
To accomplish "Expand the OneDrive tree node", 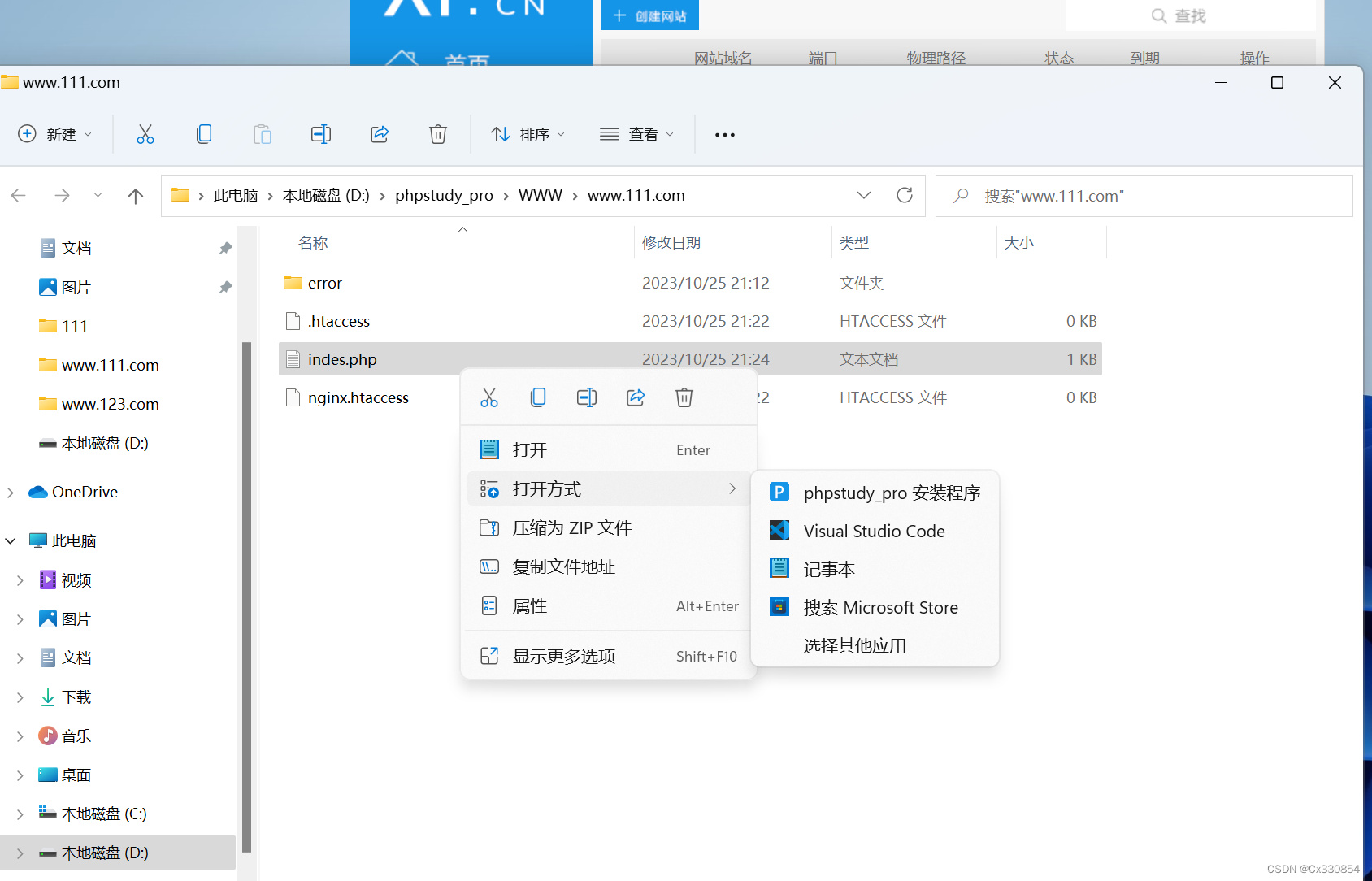I will (10, 492).
